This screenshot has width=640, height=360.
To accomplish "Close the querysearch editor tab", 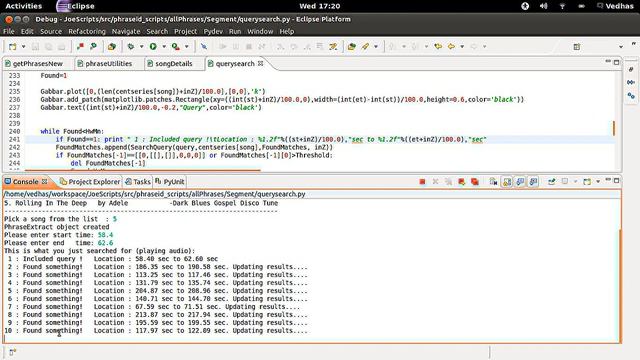I will [260, 63].
